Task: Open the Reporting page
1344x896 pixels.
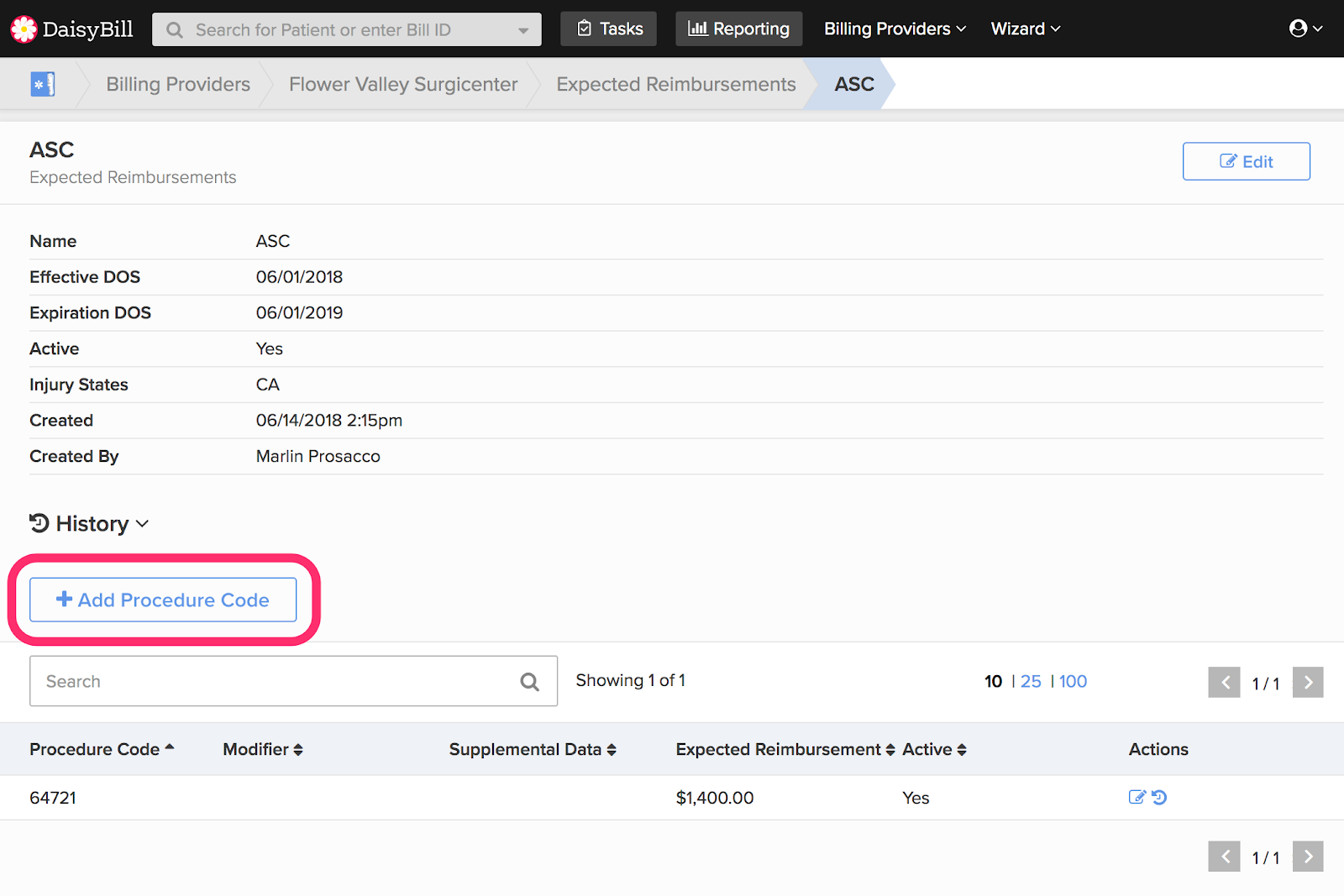Action: click(738, 29)
